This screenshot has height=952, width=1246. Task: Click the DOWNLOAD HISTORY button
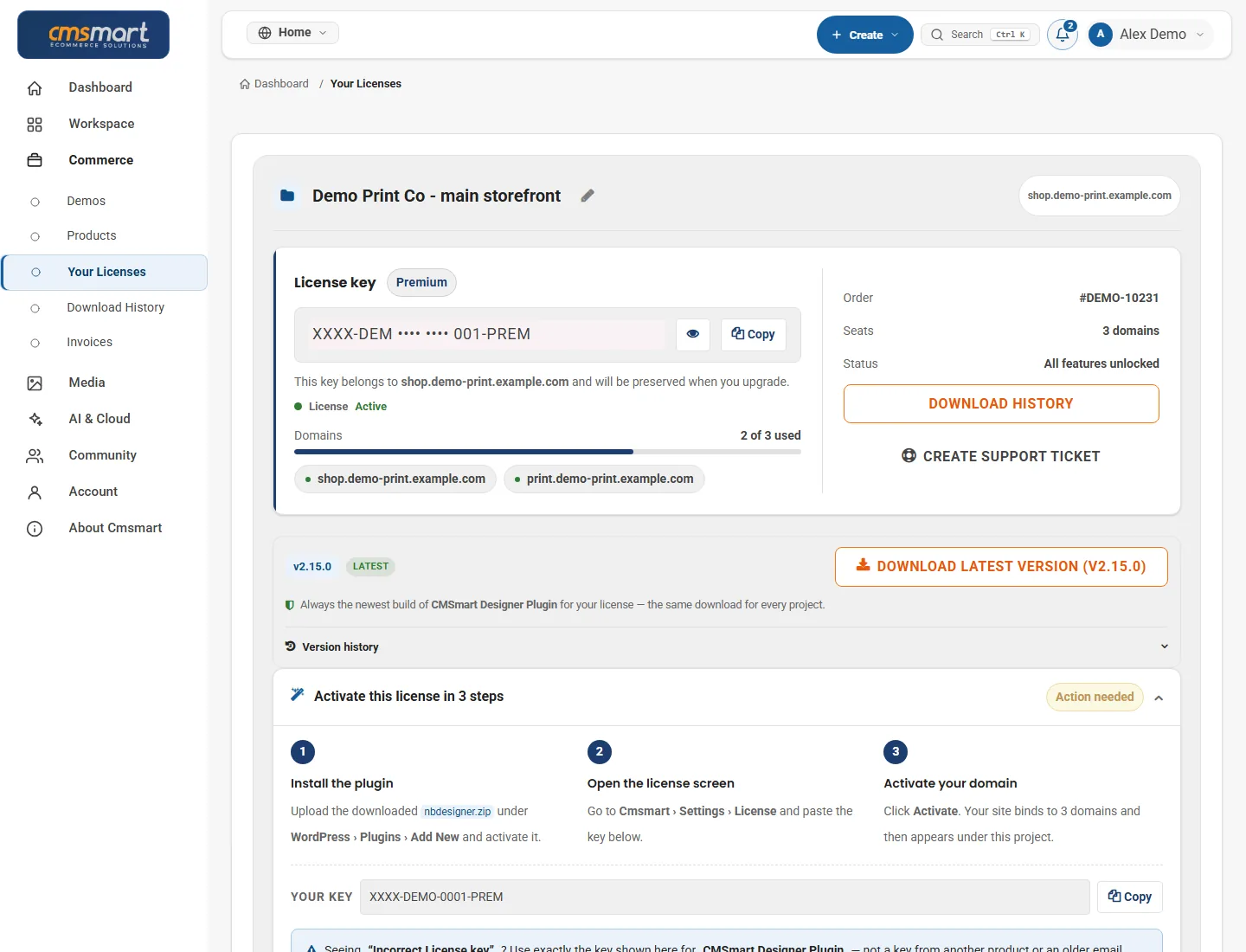pyautogui.click(x=1001, y=404)
